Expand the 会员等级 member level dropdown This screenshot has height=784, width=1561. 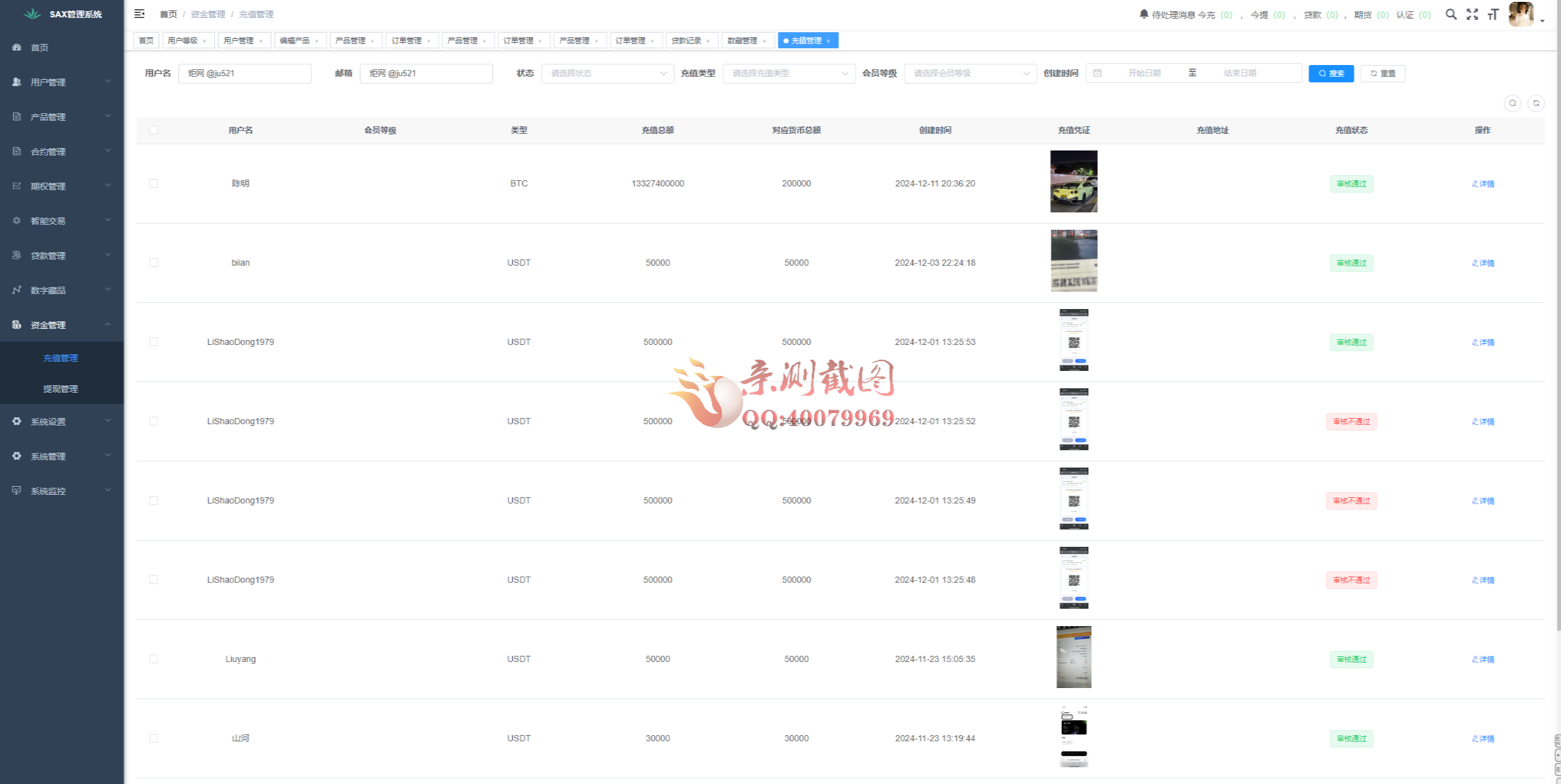click(970, 73)
